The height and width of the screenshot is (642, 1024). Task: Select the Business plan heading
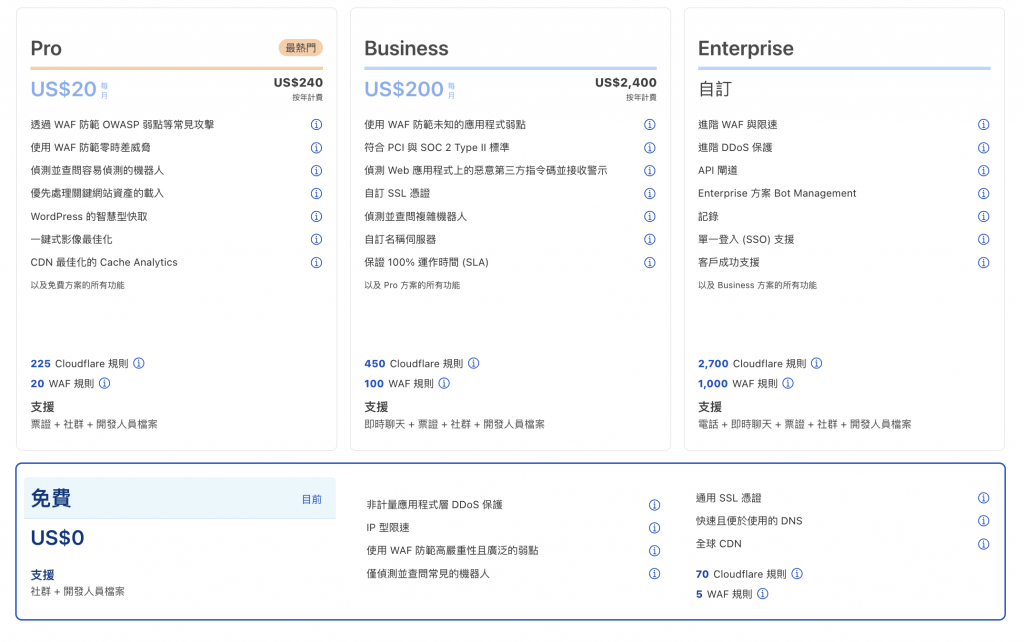406,48
